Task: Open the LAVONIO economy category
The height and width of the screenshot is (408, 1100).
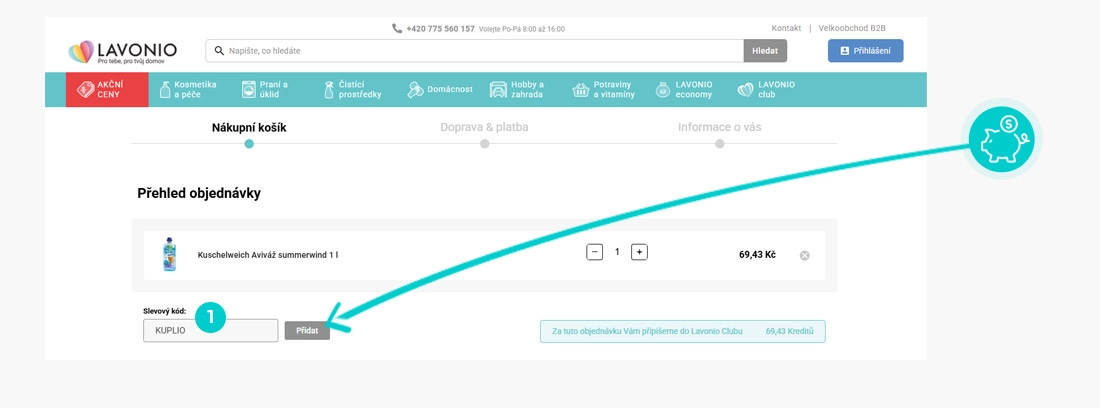Action: 685,90
